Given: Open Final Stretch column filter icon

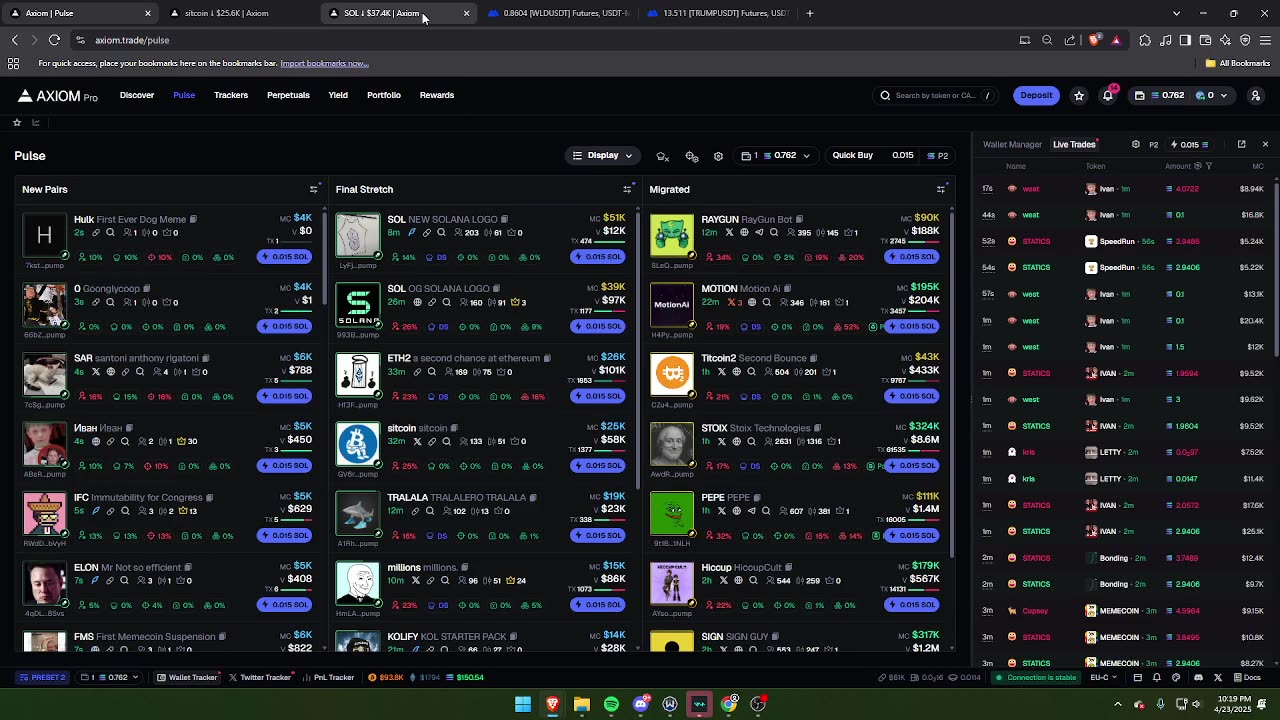Looking at the screenshot, I should point(627,189).
